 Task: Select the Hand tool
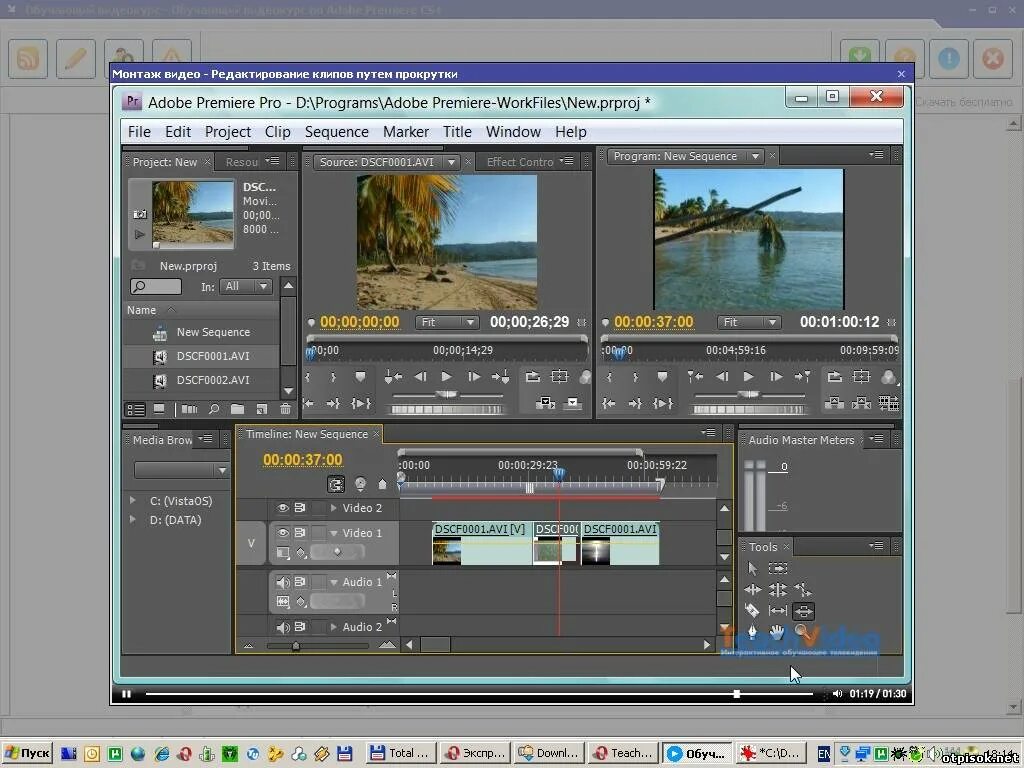777,632
